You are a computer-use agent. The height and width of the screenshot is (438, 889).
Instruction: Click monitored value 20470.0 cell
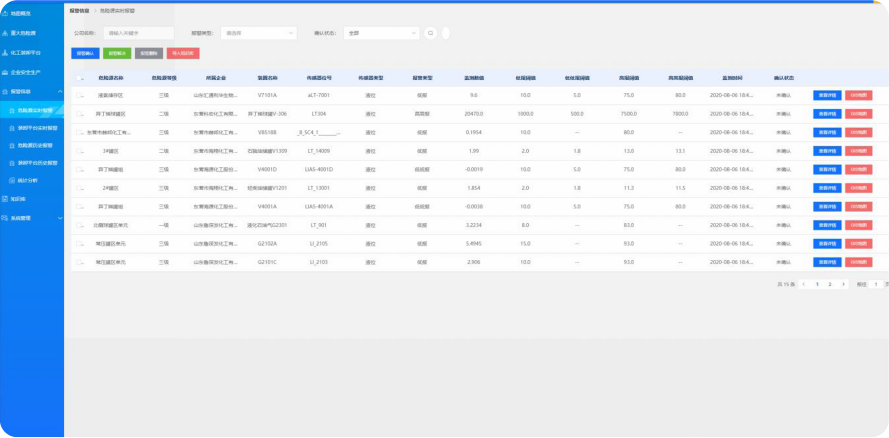473,114
